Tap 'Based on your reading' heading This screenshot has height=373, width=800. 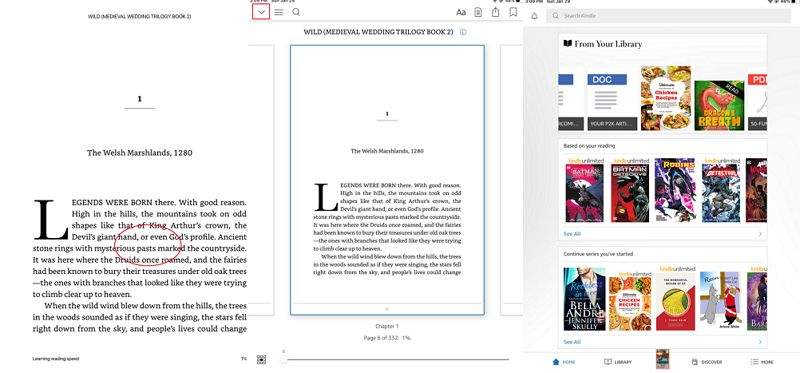(x=589, y=146)
